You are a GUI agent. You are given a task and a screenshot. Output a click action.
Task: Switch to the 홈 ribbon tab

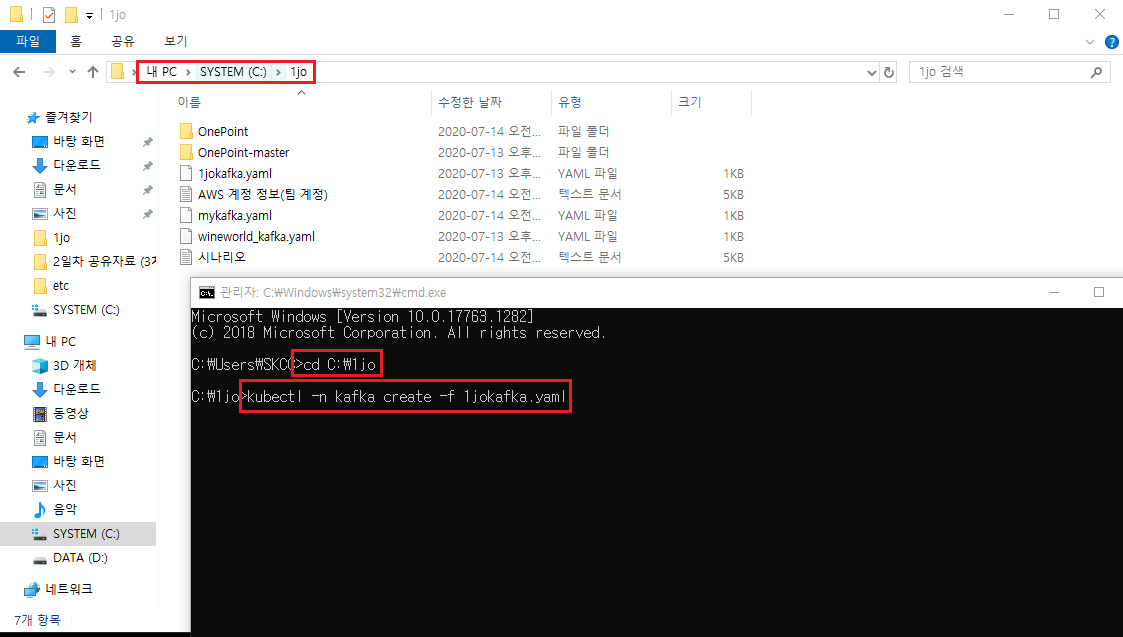[76, 41]
